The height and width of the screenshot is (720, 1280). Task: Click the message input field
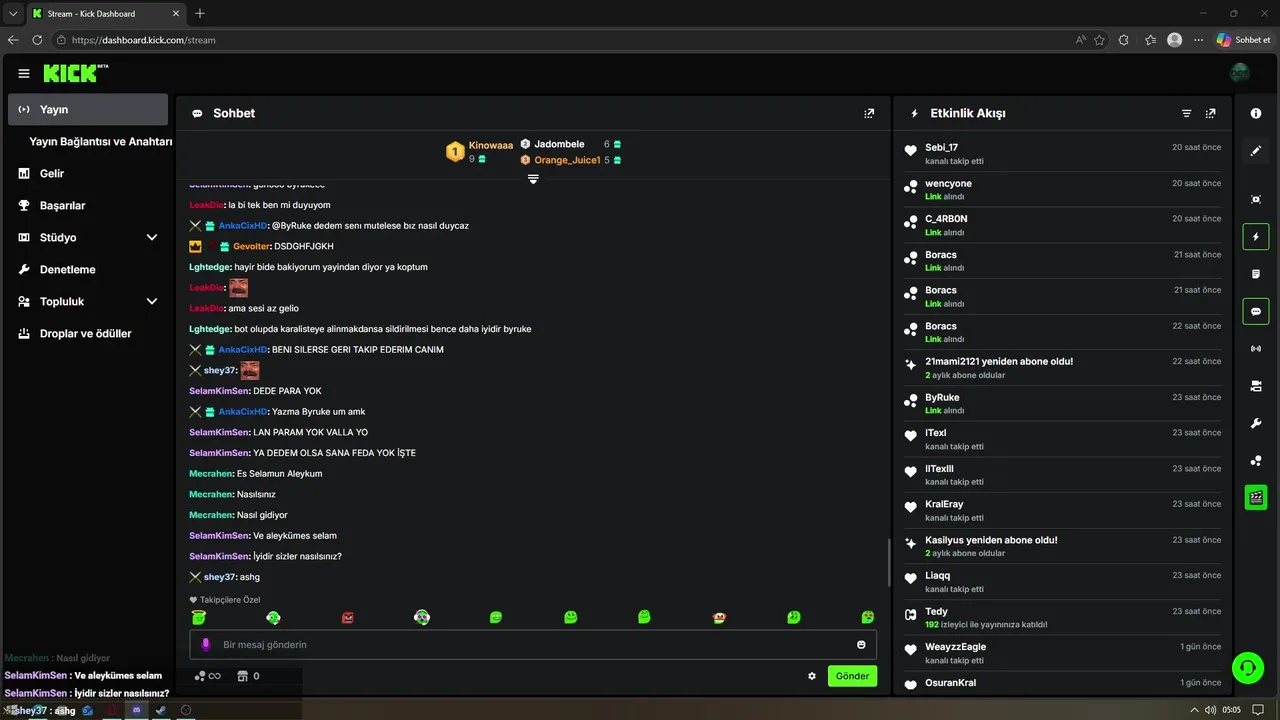(x=533, y=645)
